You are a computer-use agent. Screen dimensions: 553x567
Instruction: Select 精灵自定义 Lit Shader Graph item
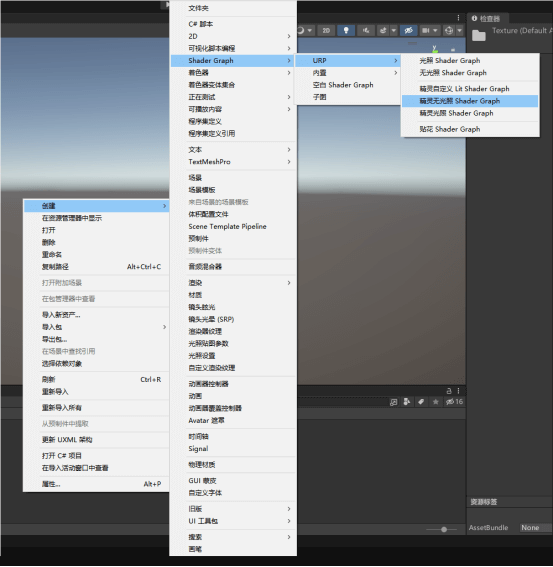[x=470, y=89]
